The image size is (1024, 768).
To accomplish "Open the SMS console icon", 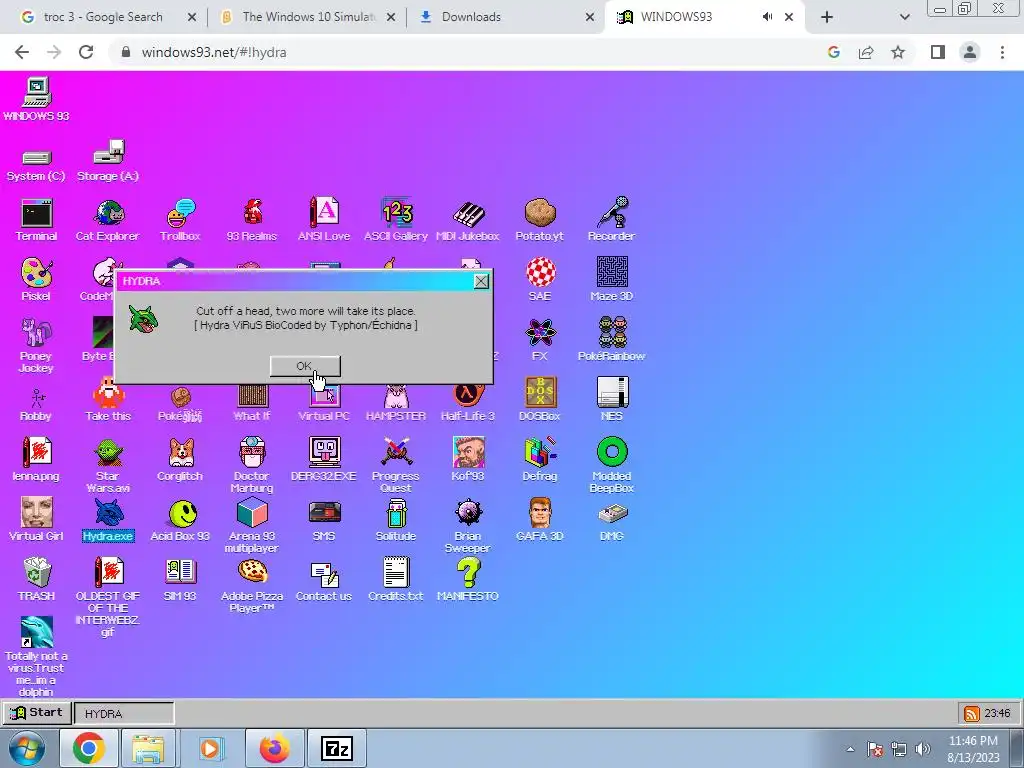I will (324, 520).
